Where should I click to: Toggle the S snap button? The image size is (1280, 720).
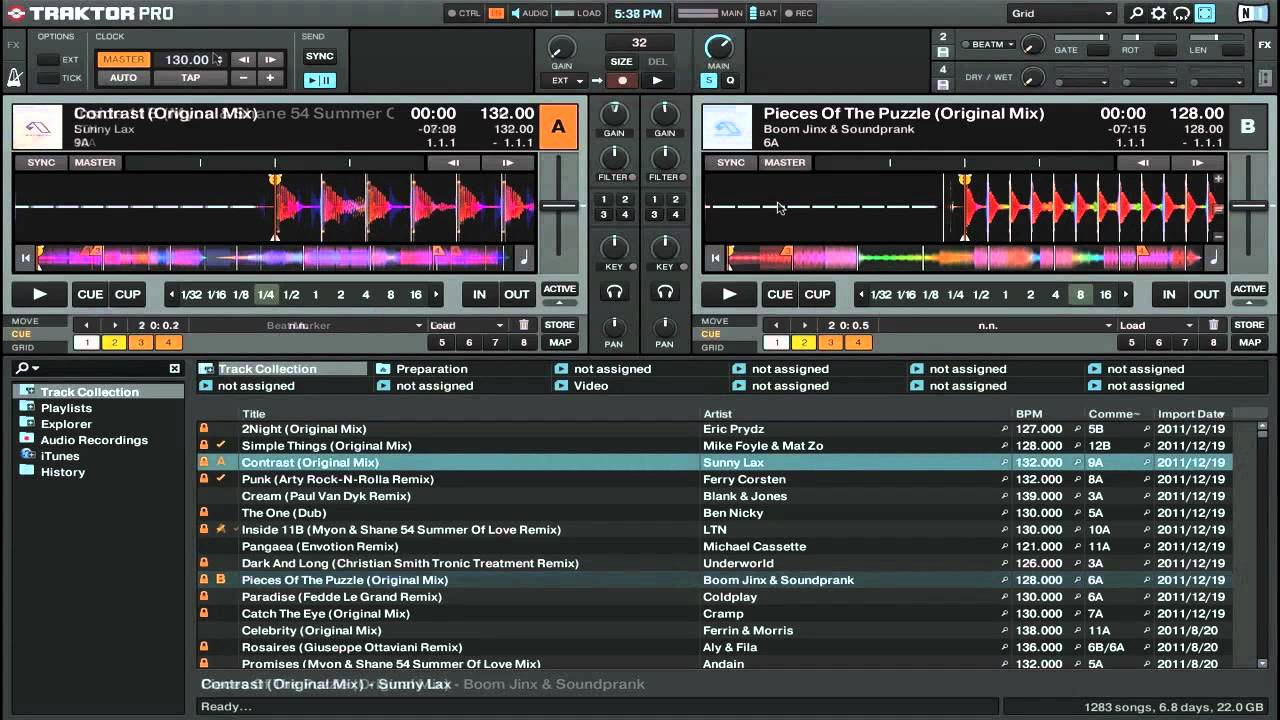tap(709, 81)
